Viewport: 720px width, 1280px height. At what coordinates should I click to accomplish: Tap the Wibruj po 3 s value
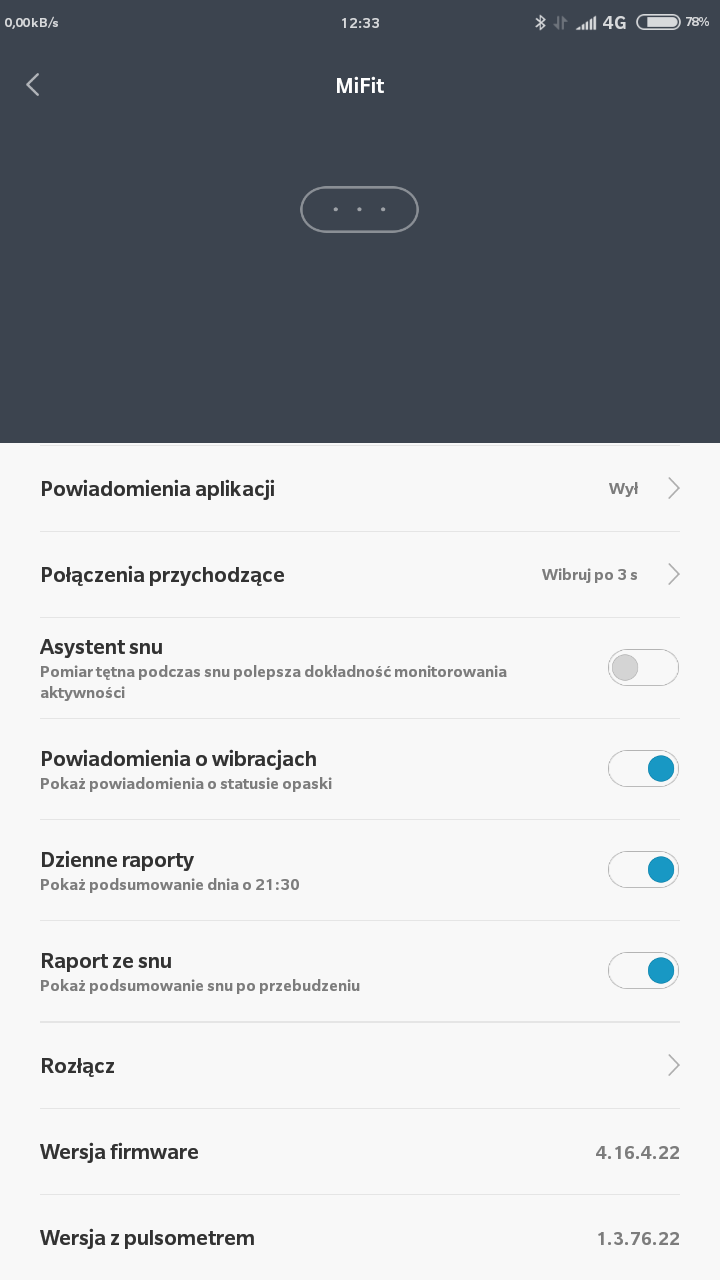coord(589,574)
